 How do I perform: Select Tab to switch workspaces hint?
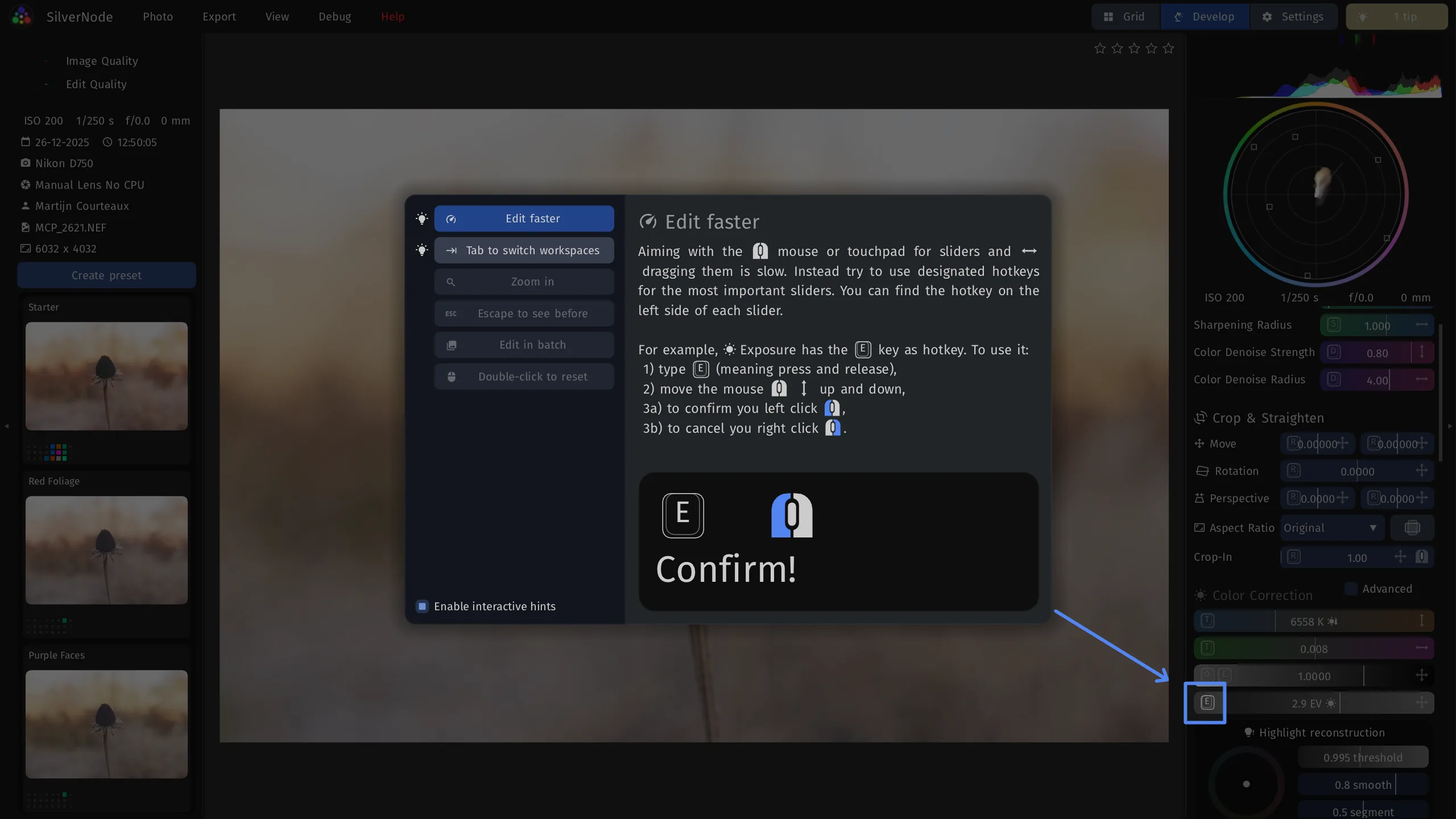click(524, 250)
